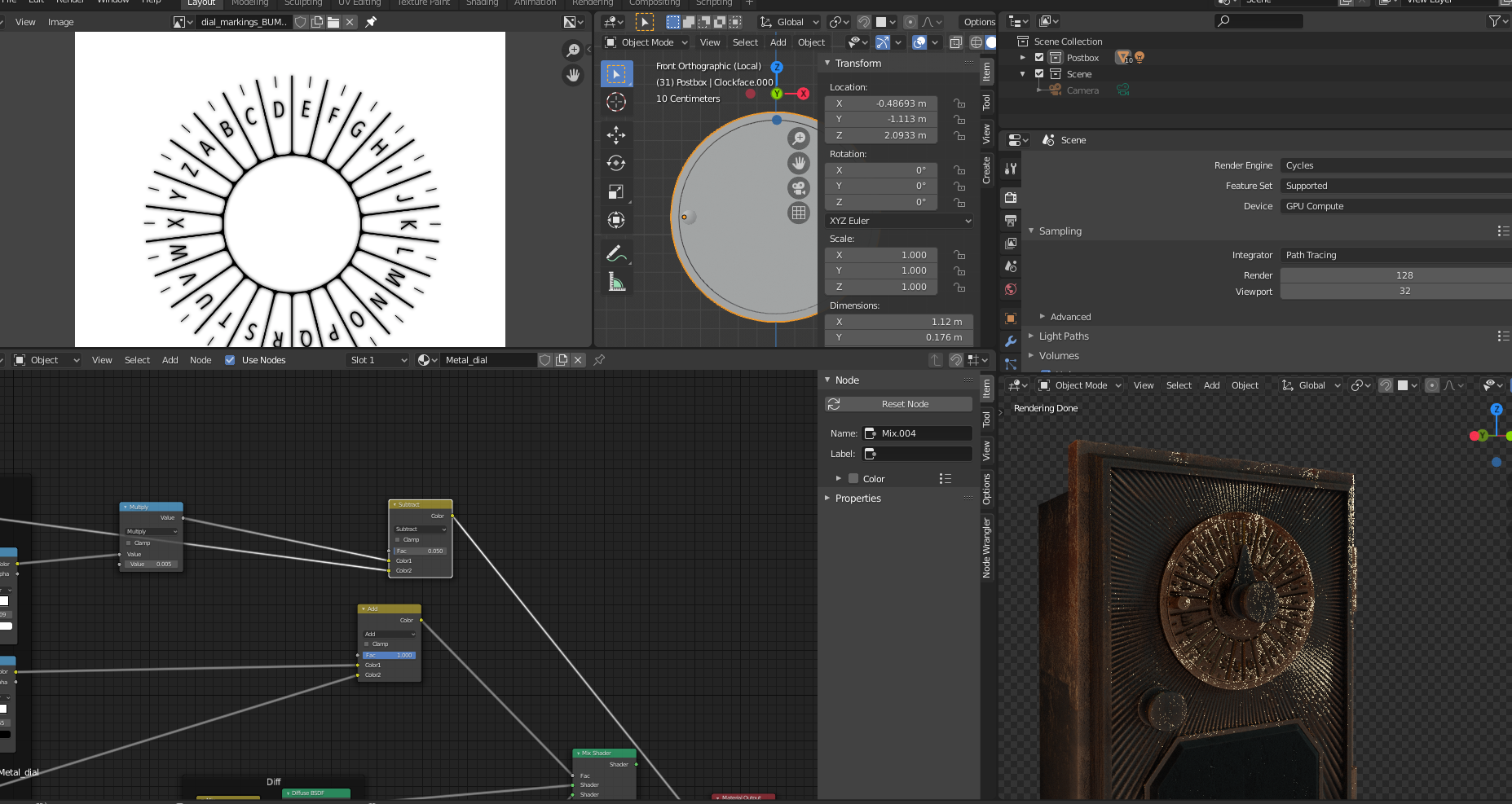
Task: Open the XYZ Euler rotation mode dropdown
Action: 900,221
